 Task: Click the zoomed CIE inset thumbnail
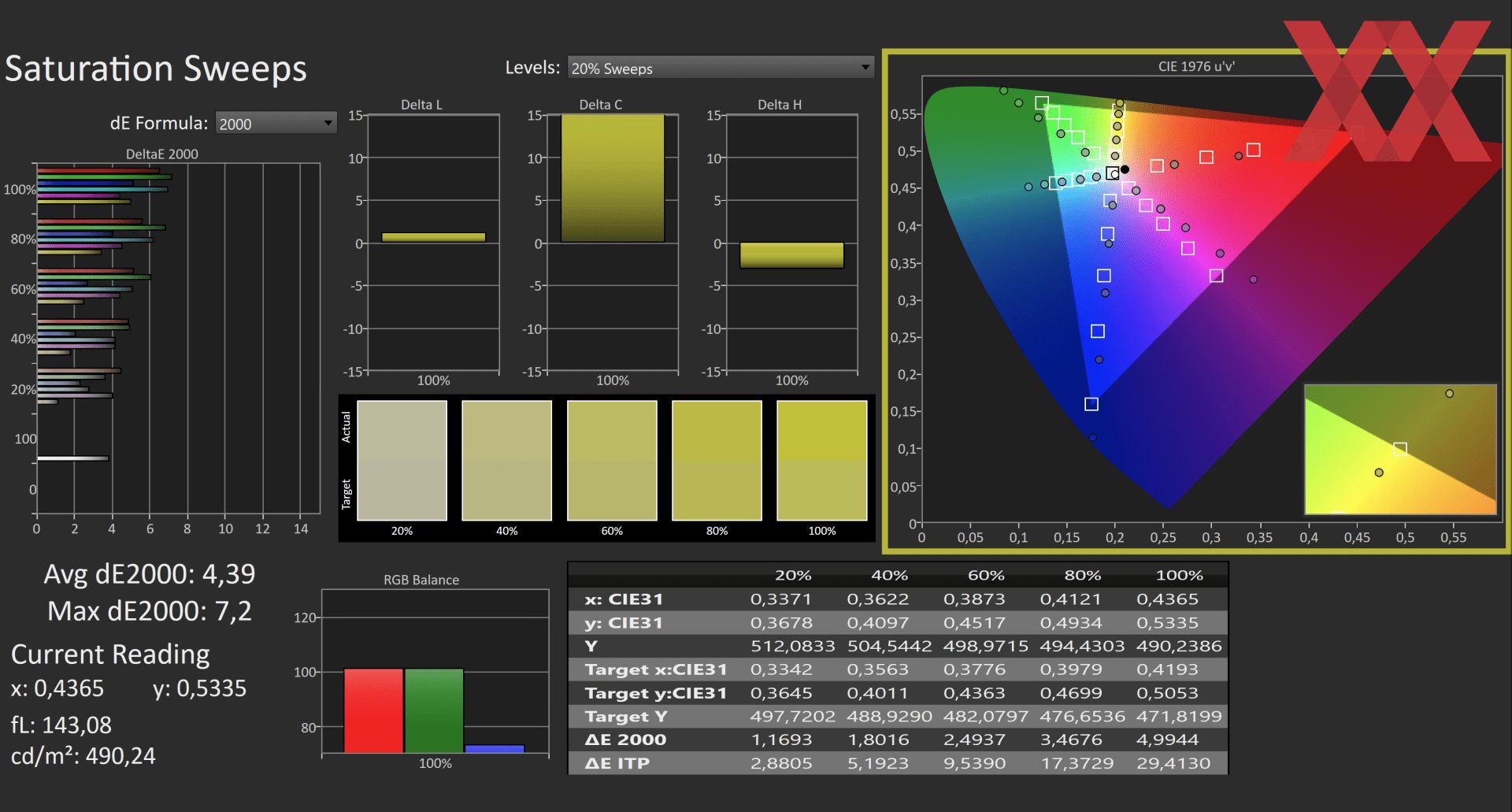click(1400, 449)
